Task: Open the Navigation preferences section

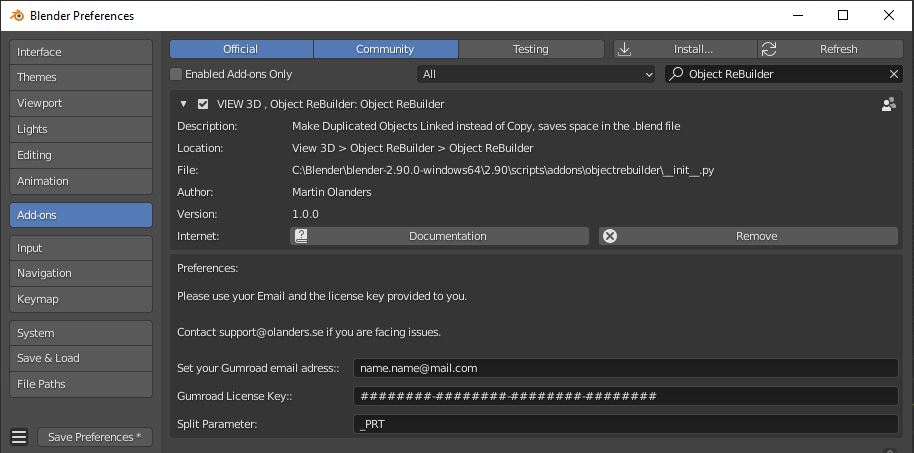Action: click(x=81, y=273)
